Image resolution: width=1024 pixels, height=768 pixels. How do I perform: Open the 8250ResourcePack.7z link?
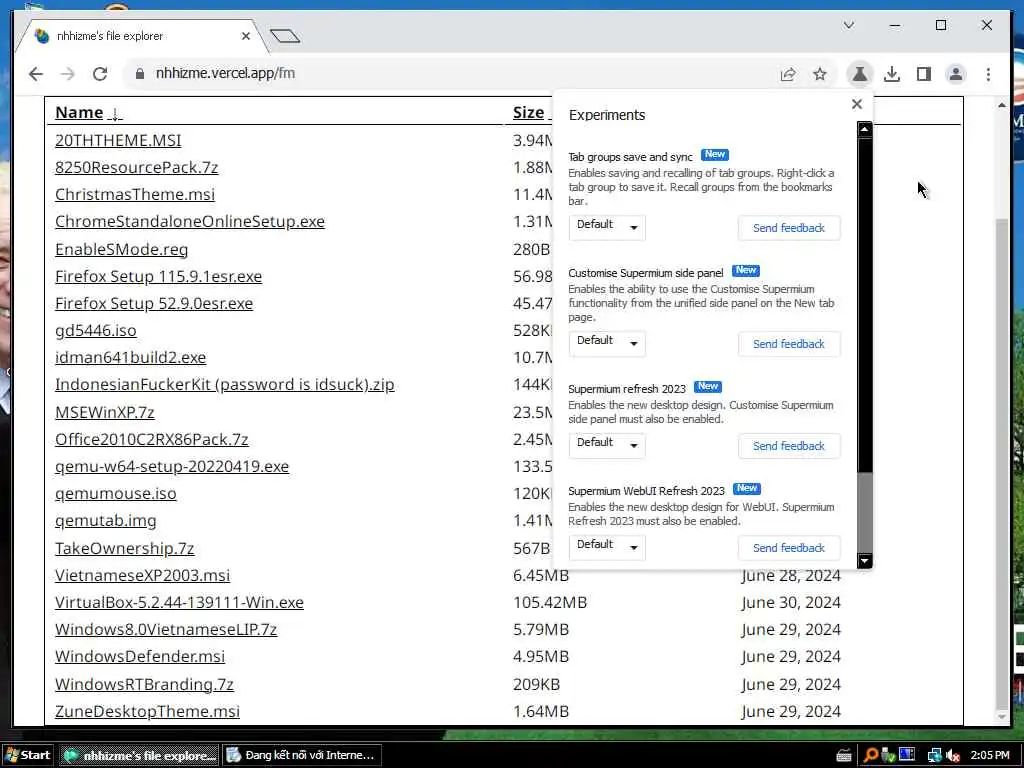136,167
